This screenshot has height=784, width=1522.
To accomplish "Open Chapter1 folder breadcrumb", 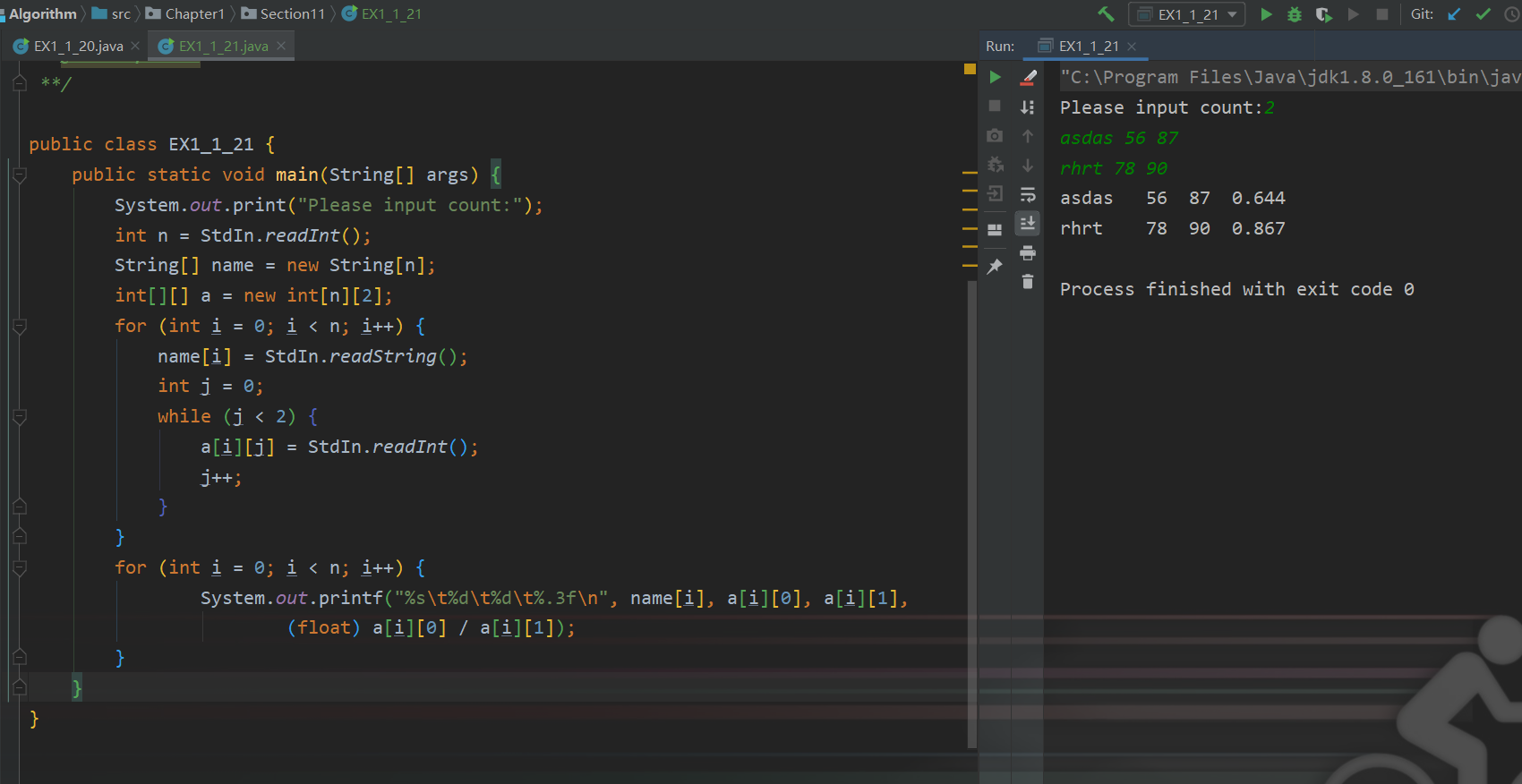I will pyautogui.click(x=185, y=13).
